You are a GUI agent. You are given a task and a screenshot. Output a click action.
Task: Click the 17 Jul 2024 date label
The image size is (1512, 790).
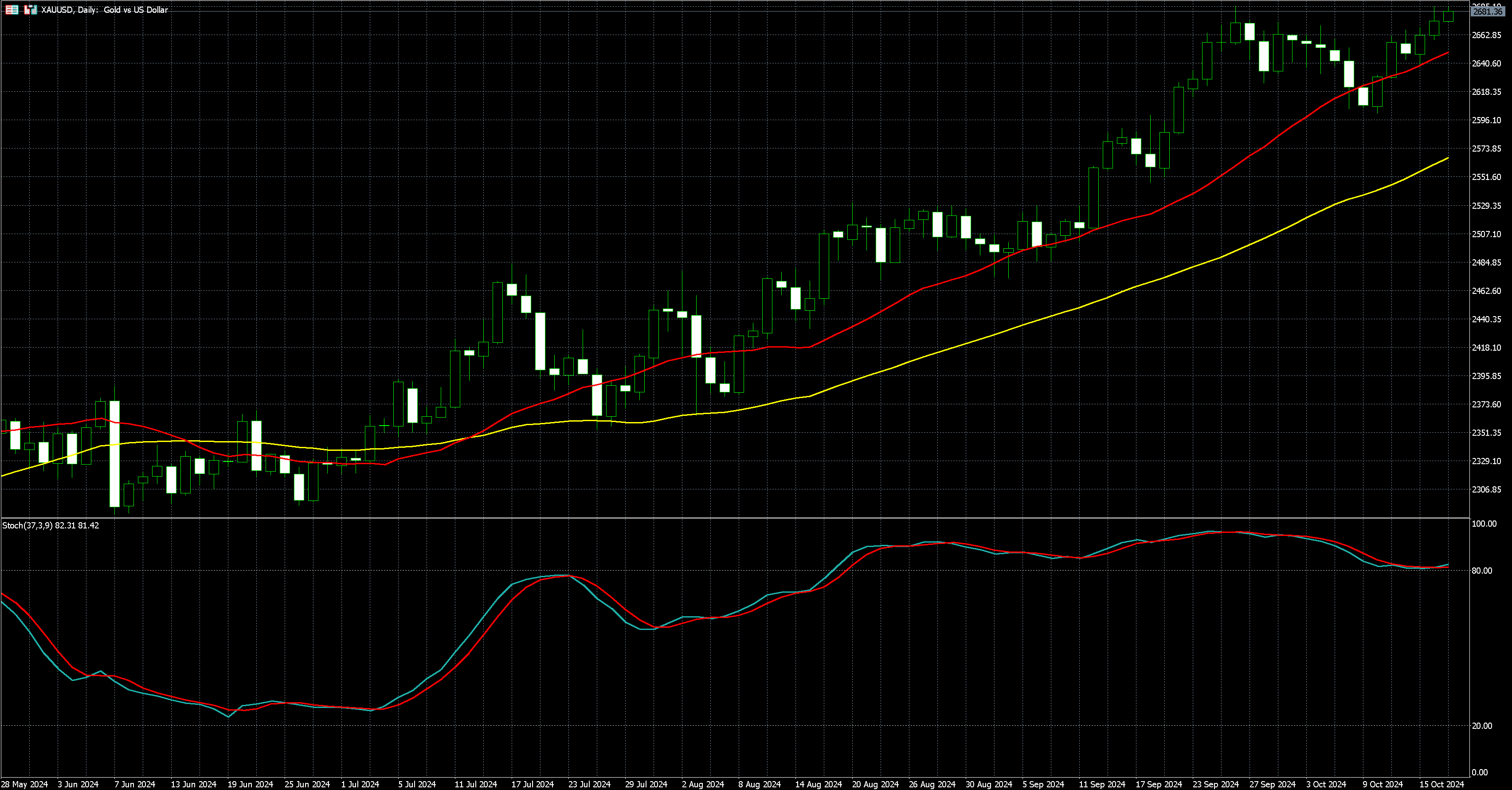tap(533, 784)
